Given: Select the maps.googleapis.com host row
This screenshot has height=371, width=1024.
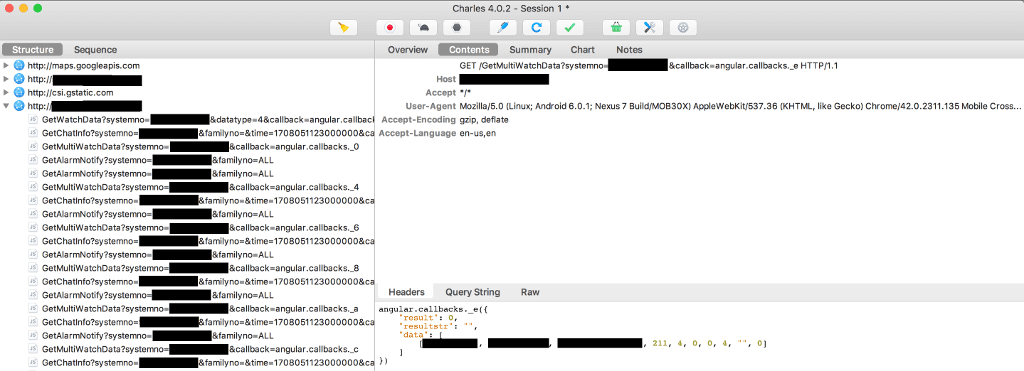Looking at the screenshot, I should pos(187,65).
